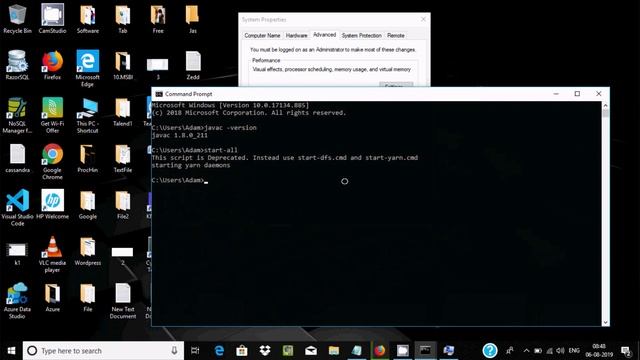The width and height of the screenshot is (640, 360).
Task: Open Microsoft Edge from the taskbar
Action: (219, 351)
